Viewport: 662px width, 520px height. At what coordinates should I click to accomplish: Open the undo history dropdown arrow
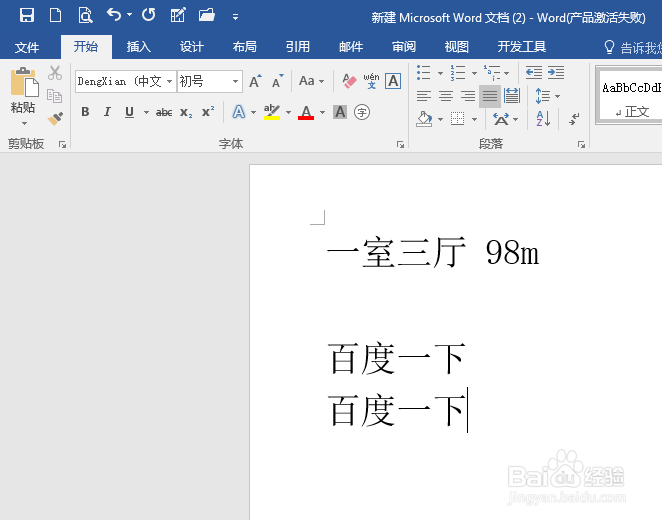click(x=129, y=15)
